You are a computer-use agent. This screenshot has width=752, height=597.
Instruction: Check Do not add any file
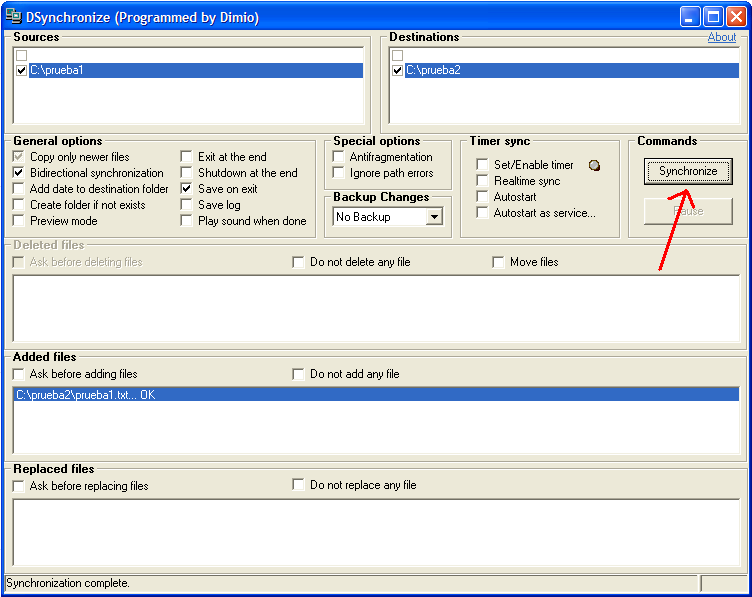click(298, 374)
